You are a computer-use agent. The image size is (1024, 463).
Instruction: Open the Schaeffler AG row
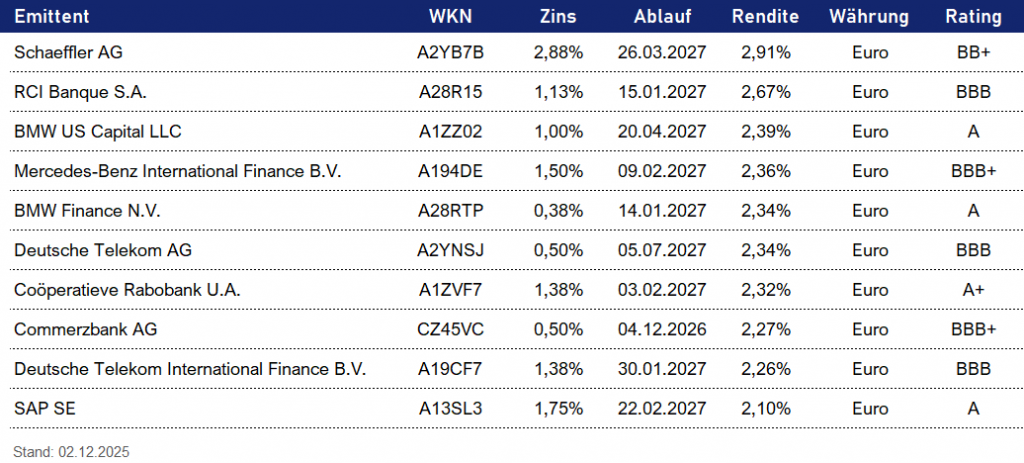tap(68, 51)
